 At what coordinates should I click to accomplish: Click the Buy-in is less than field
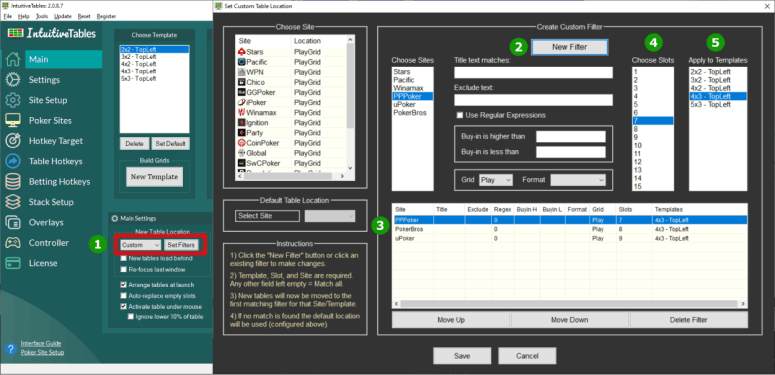(571, 152)
